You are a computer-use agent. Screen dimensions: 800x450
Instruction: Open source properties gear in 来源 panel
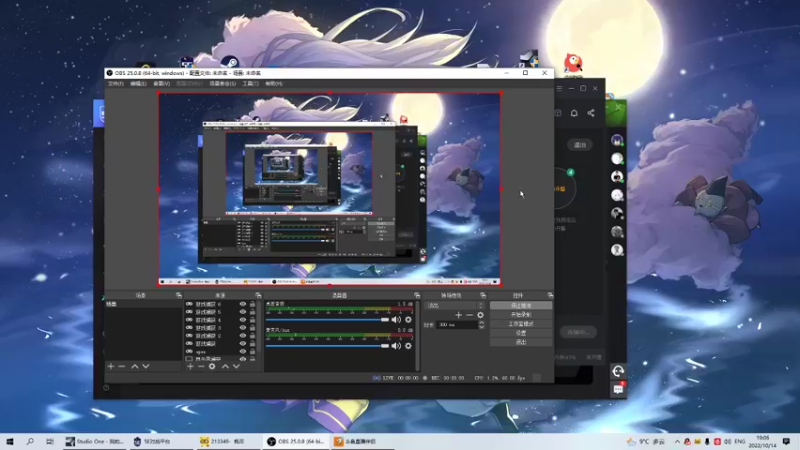(212, 366)
